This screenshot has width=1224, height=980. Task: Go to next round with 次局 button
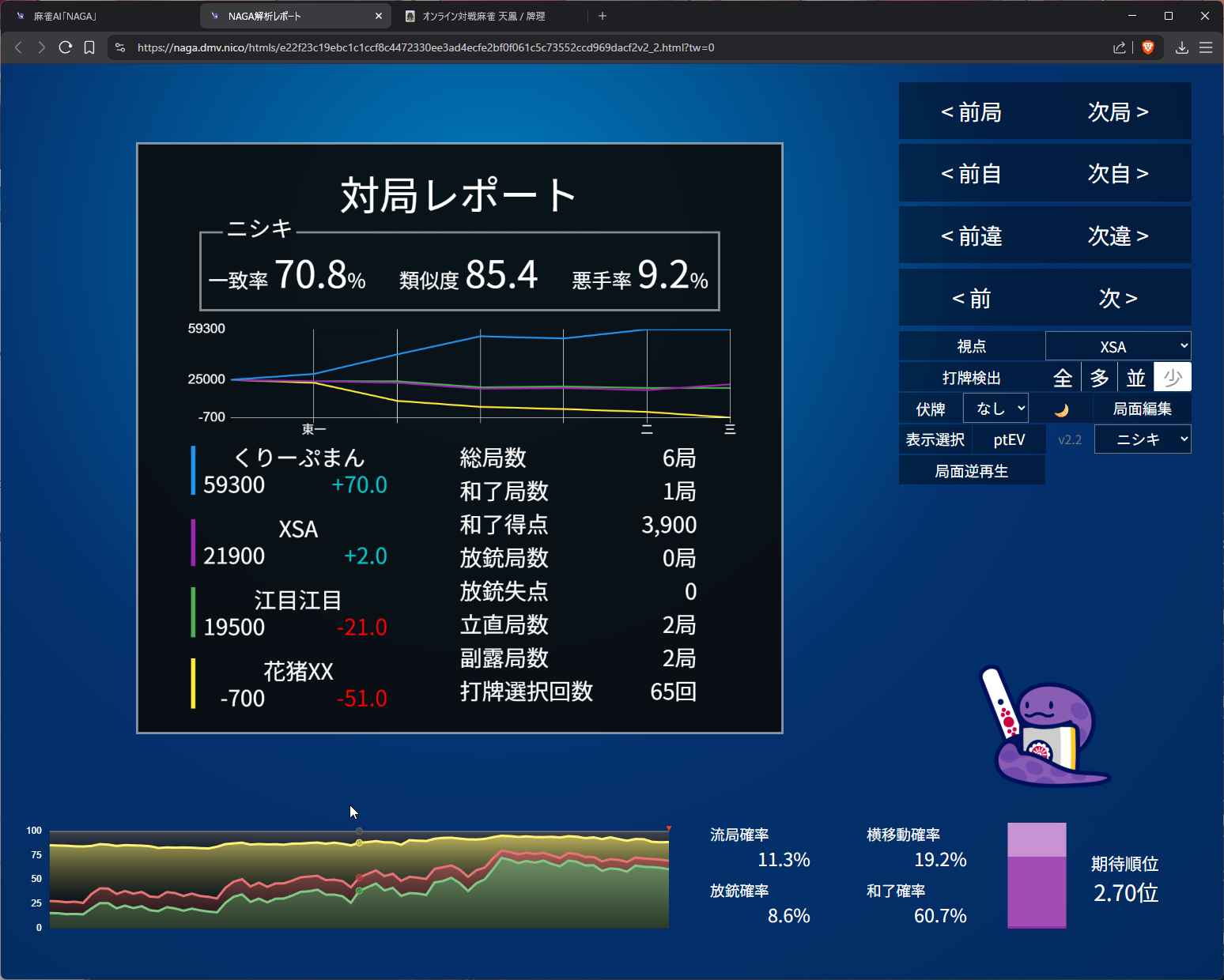click(1117, 112)
